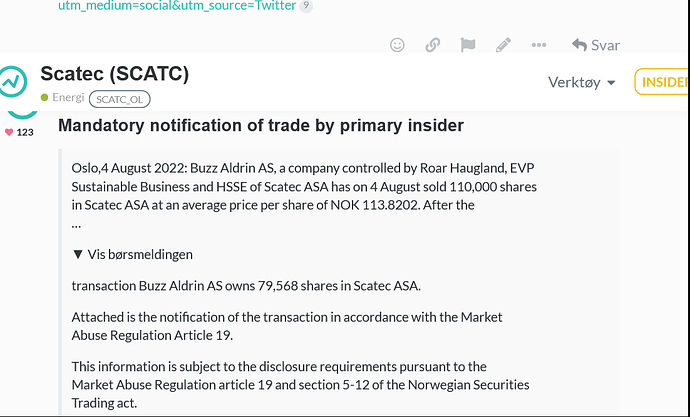Image resolution: width=690 pixels, height=417 pixels.
Task: Open the Energi category link
Action: click(x=68, y=97)
